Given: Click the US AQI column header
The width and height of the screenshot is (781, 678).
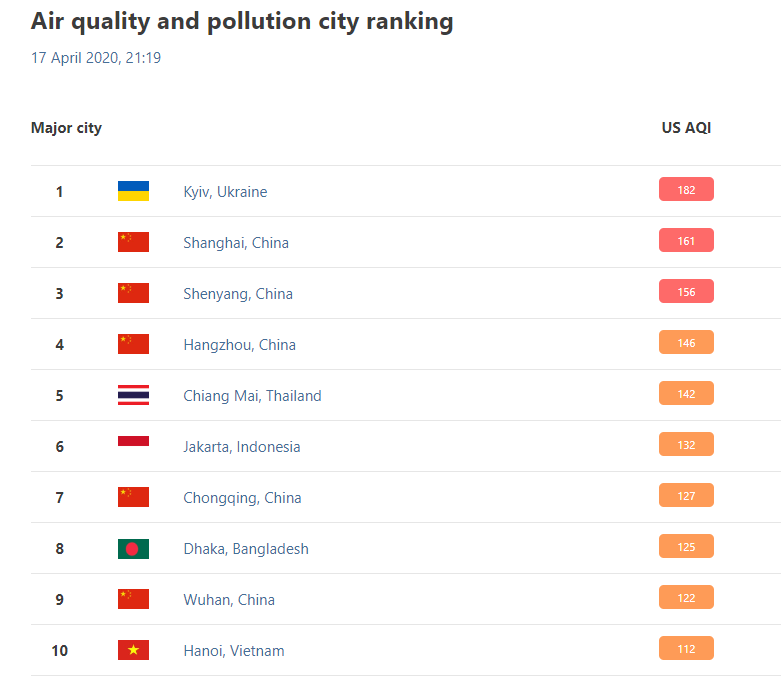Looking at the screenshot, I should [686, 128].
